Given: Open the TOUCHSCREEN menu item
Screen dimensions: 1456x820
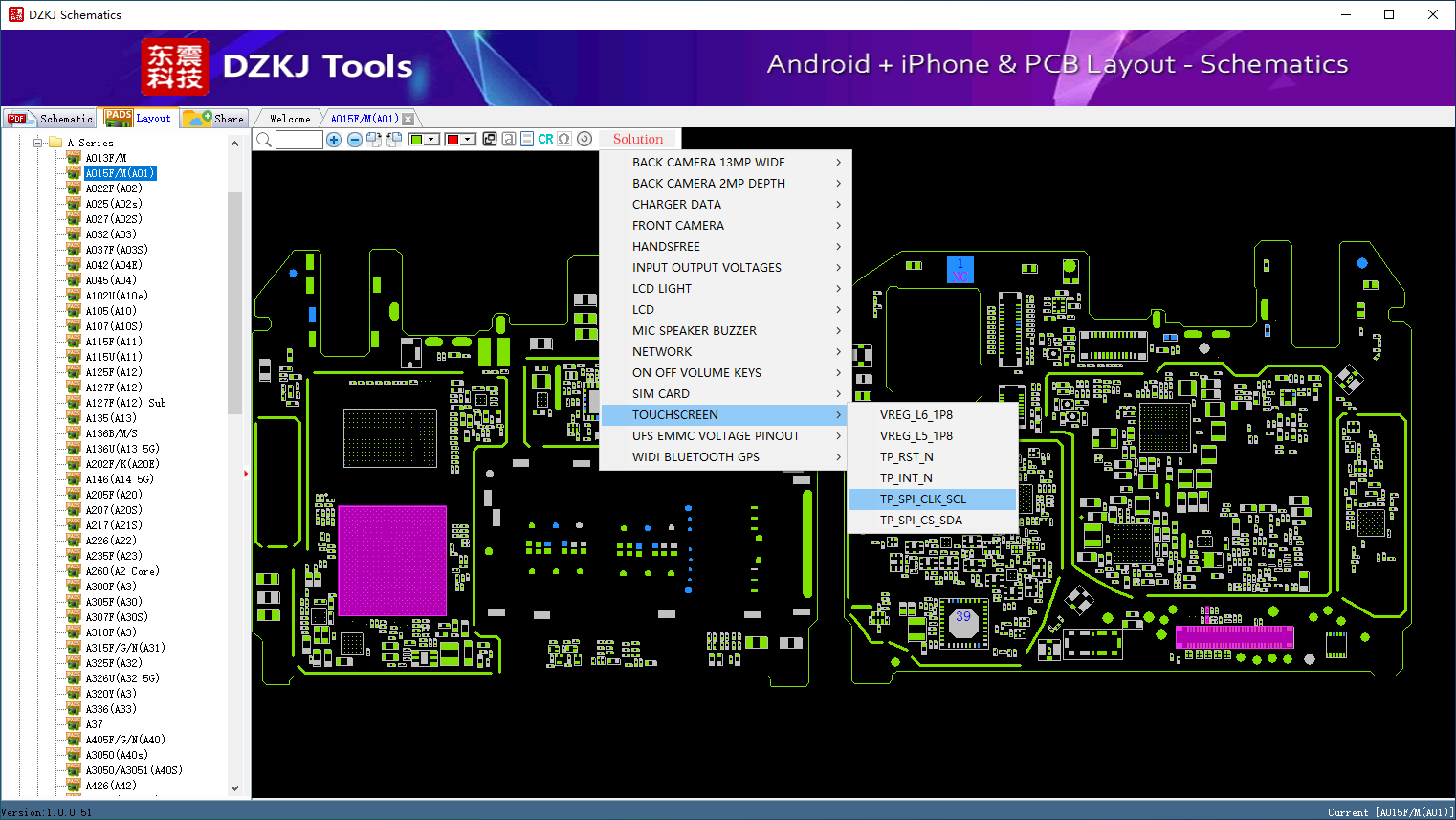Looking at the screenshot, I should pos(725,415).
